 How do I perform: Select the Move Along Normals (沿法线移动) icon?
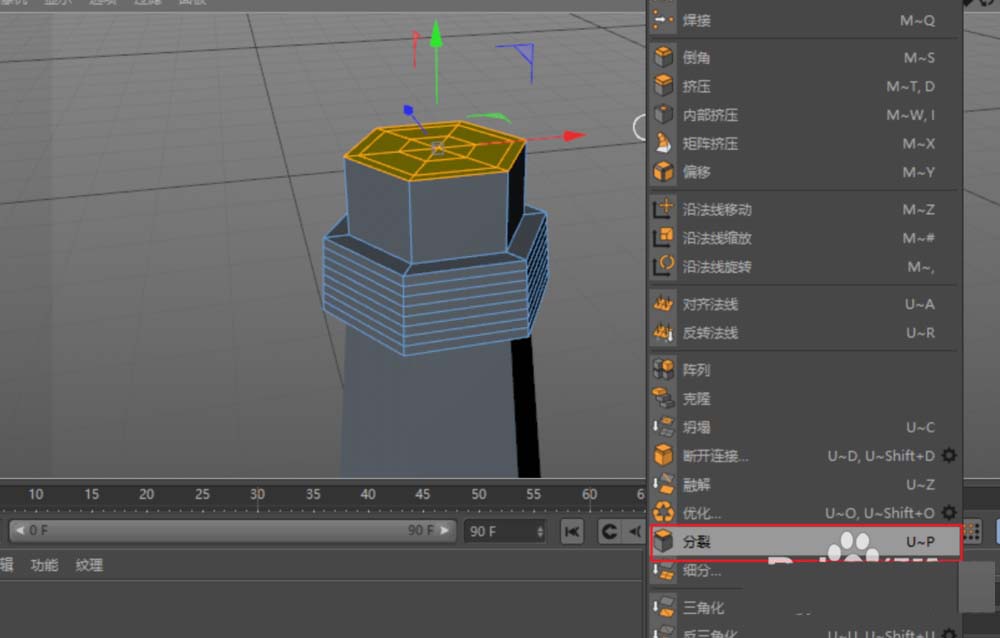(665, 209)
